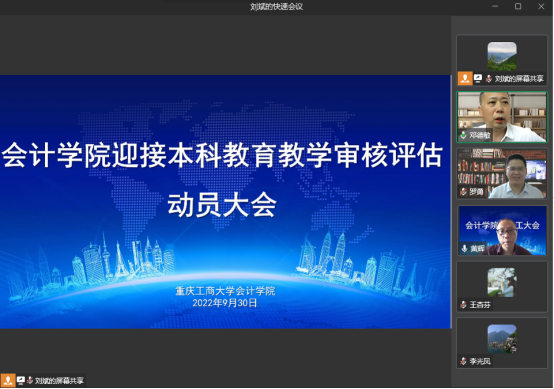Select 黄辉's video tile
This screenshot has width=554, height=389.
click(502, 230)
